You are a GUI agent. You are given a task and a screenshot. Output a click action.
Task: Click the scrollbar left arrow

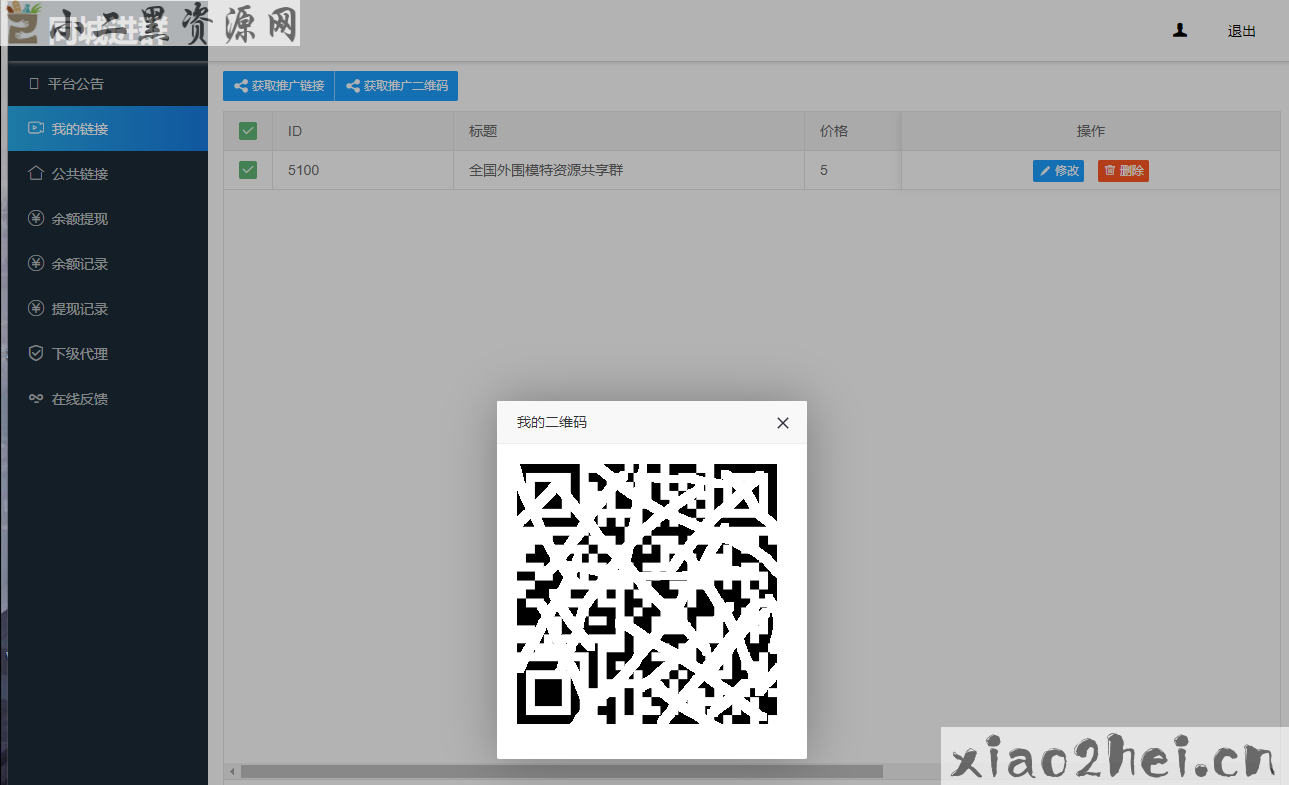[232, 772]
